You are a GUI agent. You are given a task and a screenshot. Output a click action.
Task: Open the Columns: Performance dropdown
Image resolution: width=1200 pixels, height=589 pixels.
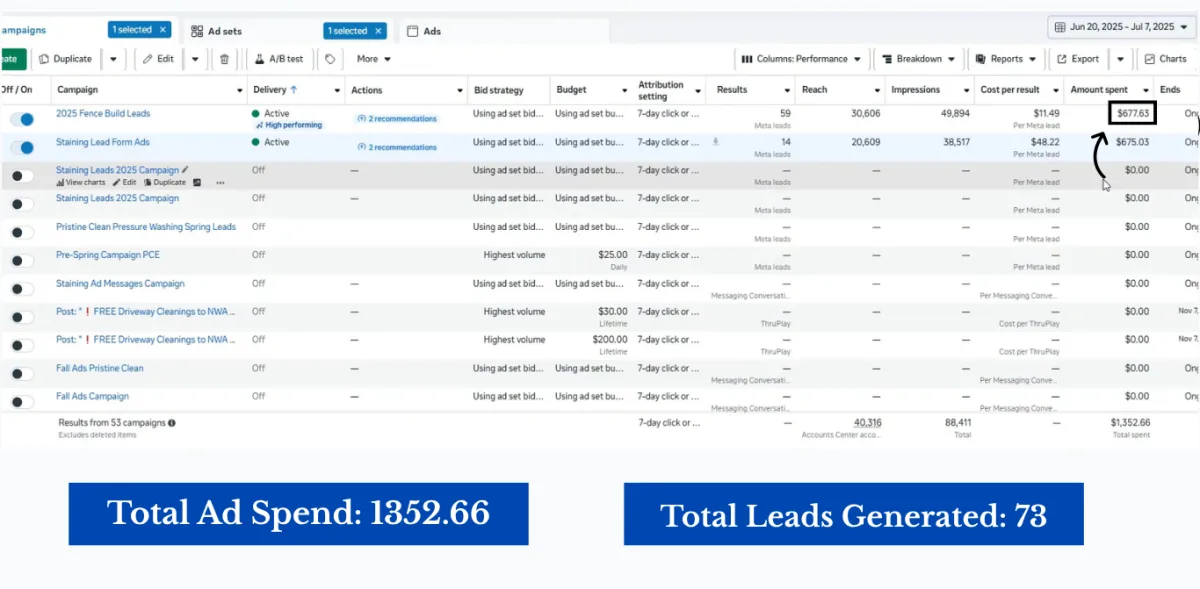[802, 59]
